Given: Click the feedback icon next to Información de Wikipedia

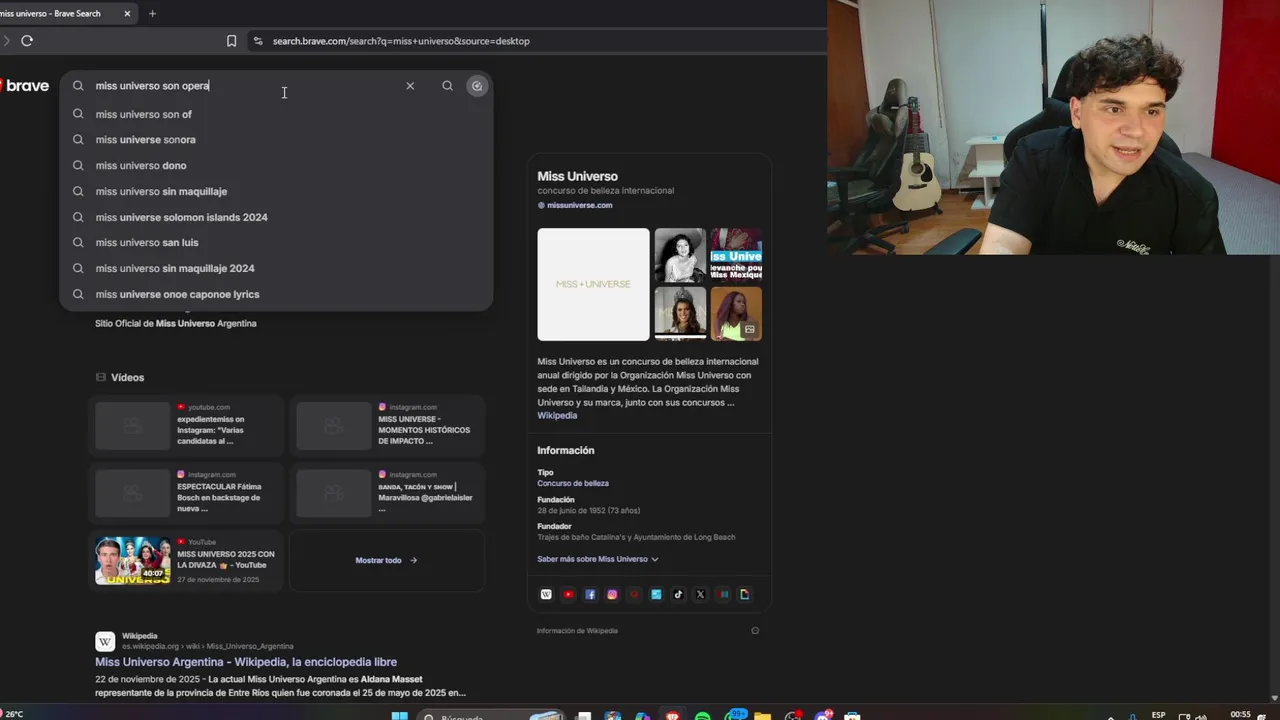Looking at the screenshot, I should point(755,631).
